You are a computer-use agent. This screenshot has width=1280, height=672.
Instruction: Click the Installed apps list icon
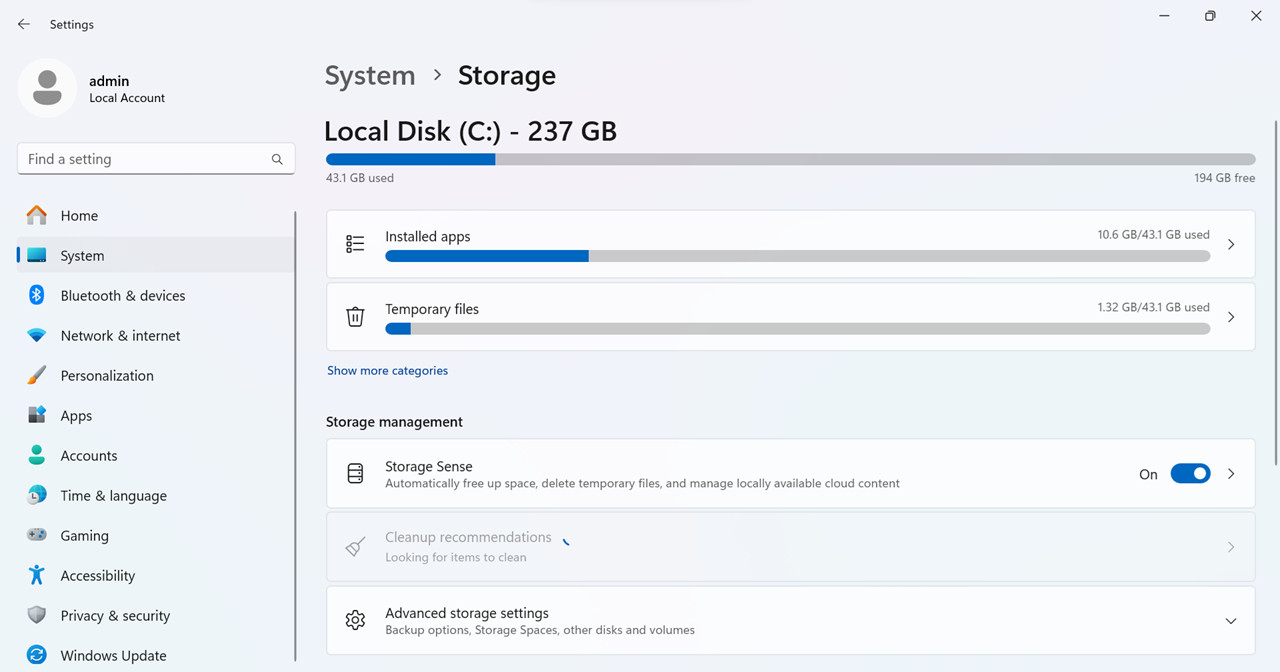pos(355,244)
